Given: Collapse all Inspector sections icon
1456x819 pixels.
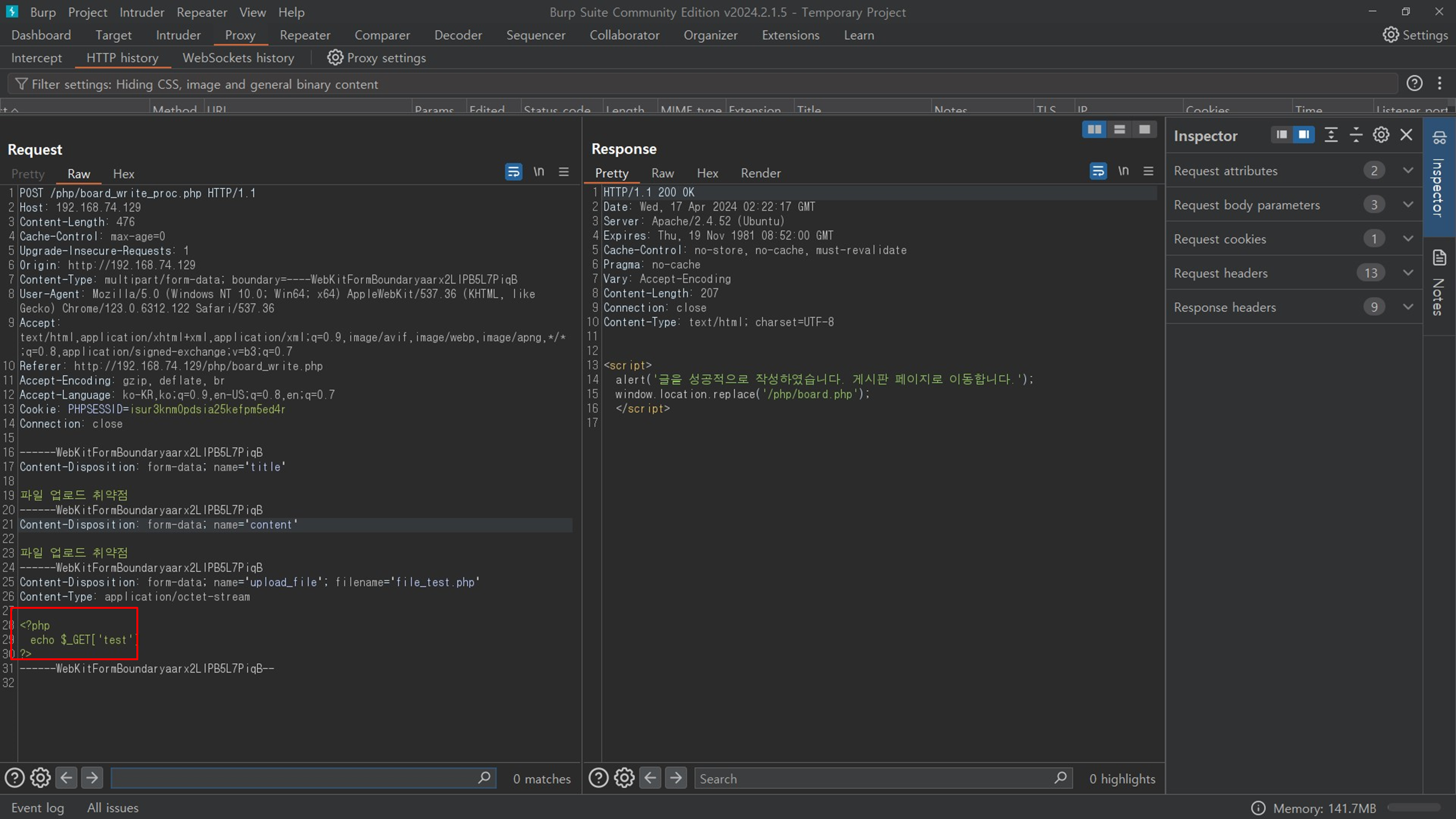Looking at the screenshot, I should (x=1356, y=134).
